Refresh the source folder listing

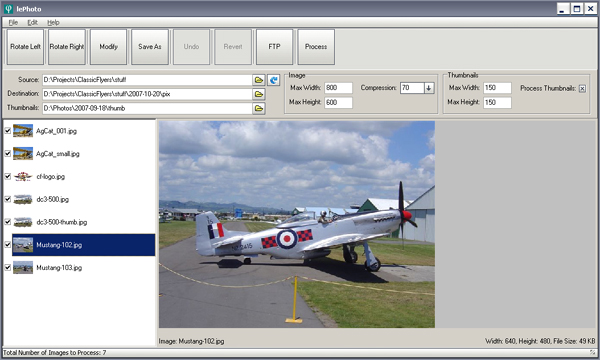pos(274,80)
